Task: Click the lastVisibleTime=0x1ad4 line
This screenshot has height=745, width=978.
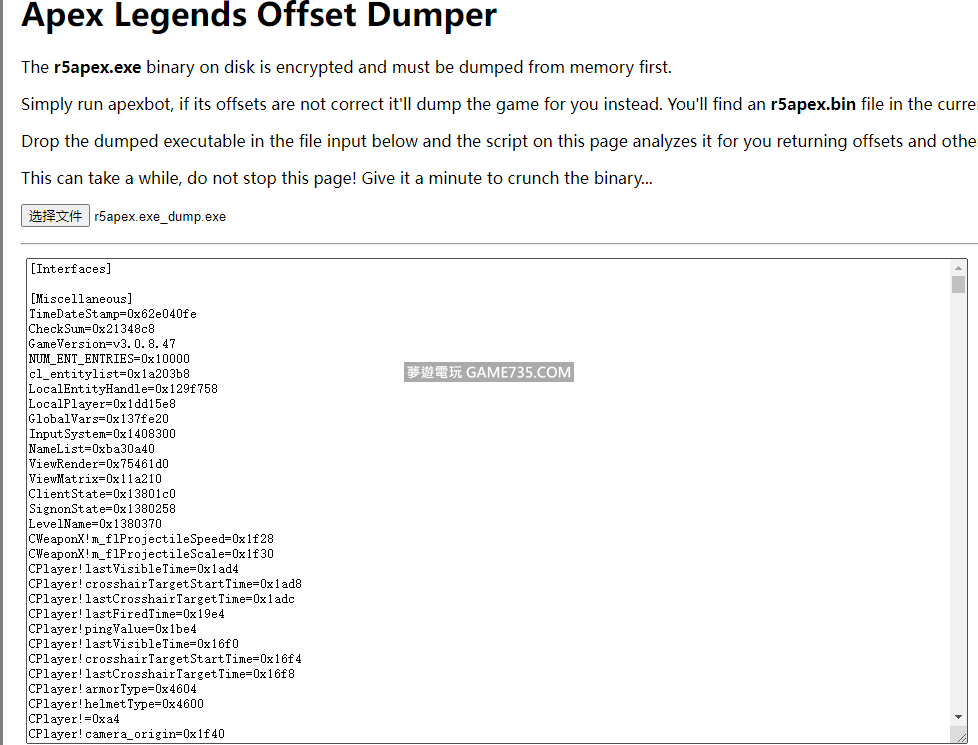Action: click(134, 568)
